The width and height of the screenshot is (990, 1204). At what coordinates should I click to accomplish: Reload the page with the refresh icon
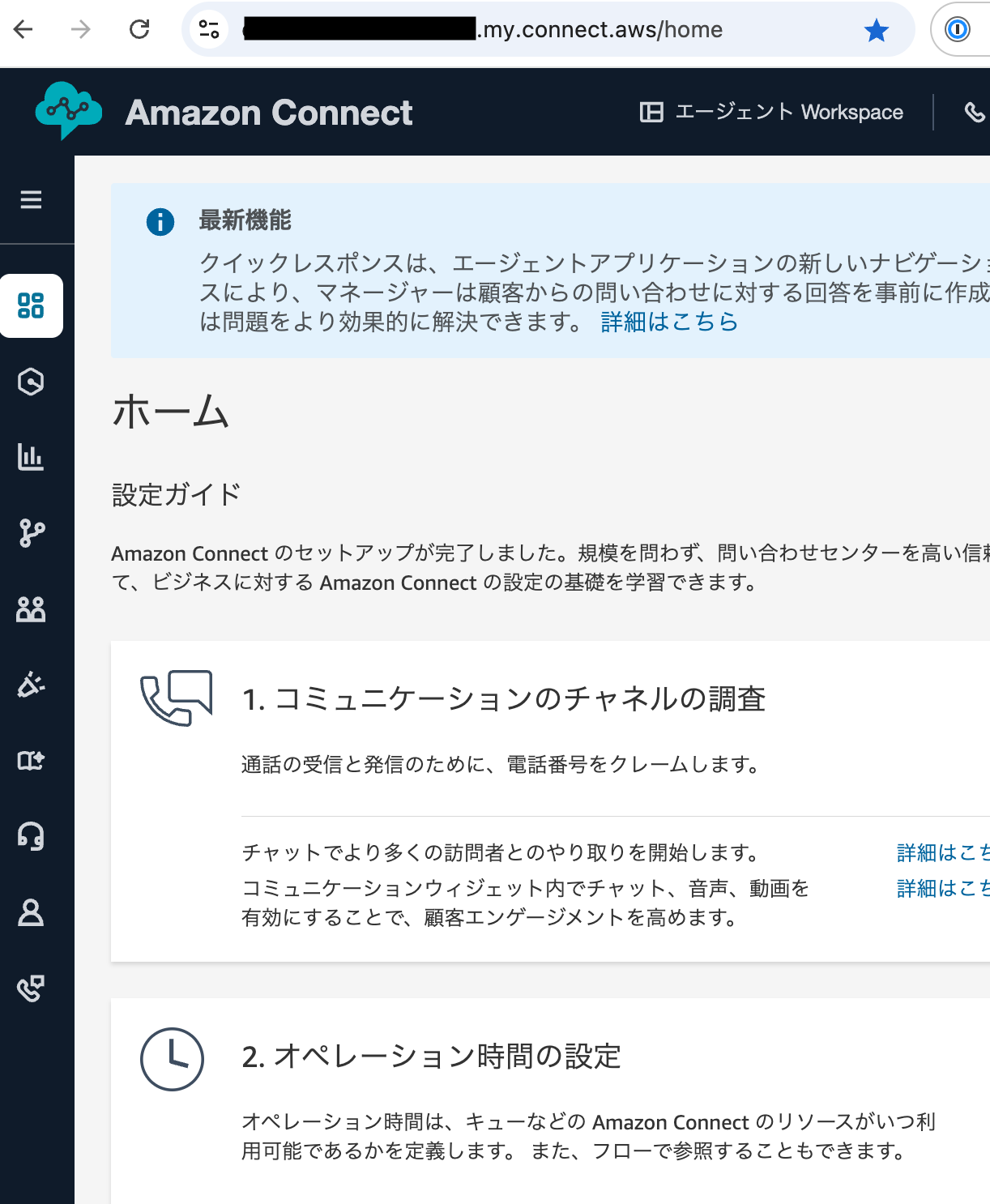click(x=139, y=30)
